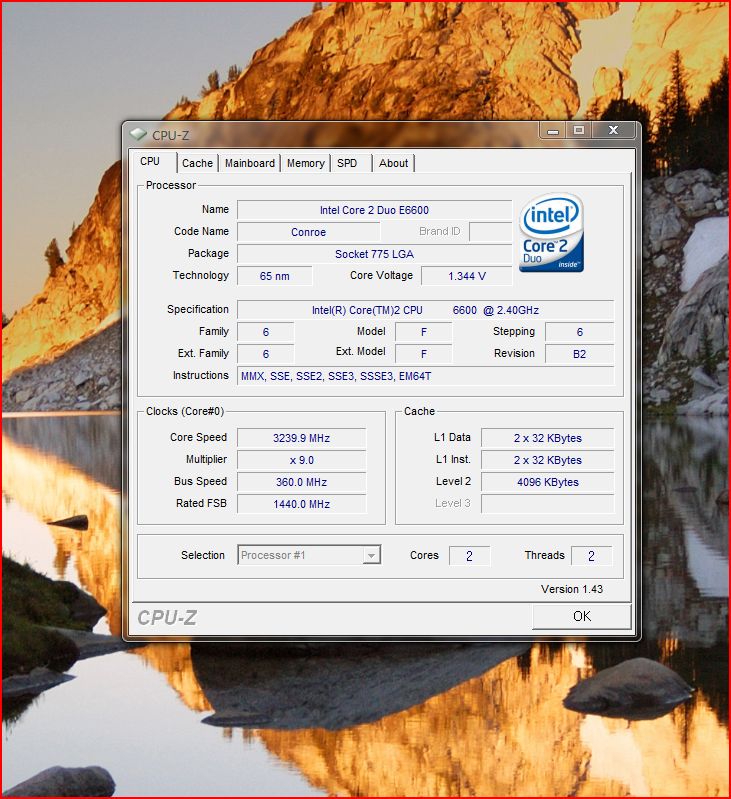This screenshot has width=731, height=799.
Task: Click the Intel Core 2 Duo logo
Action: (551, 233)
